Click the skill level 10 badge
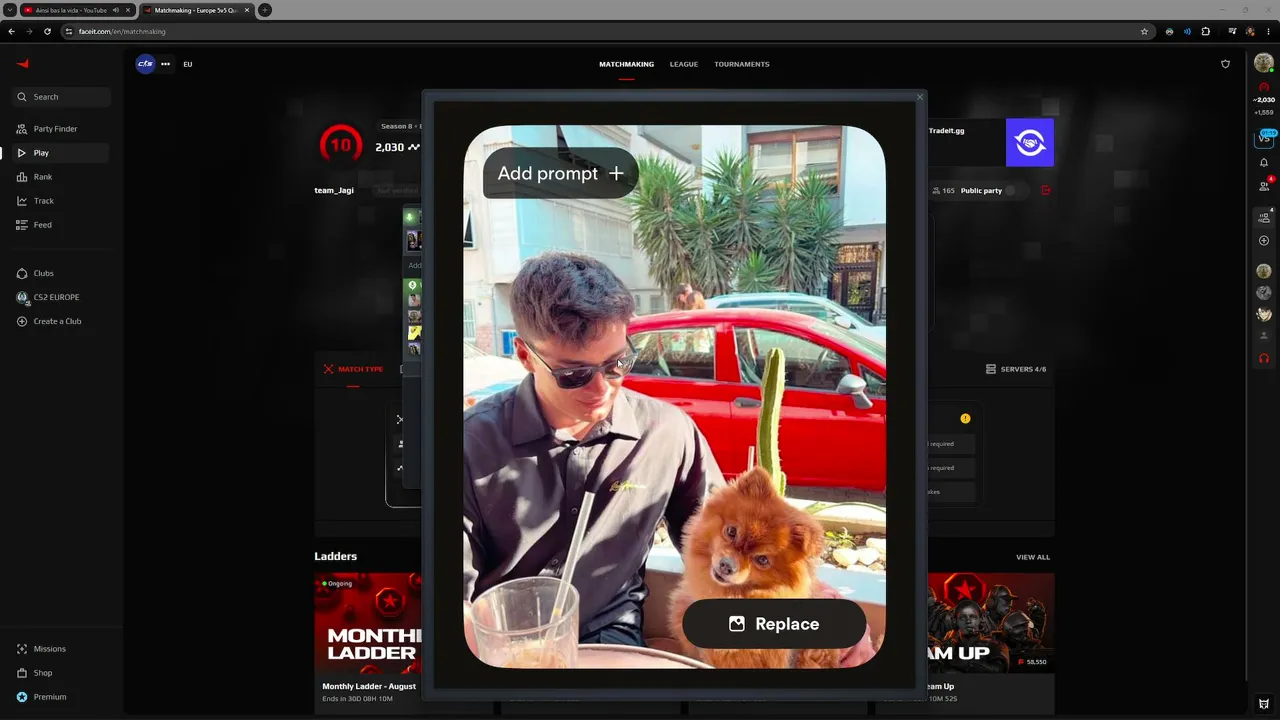 [341, 145]
